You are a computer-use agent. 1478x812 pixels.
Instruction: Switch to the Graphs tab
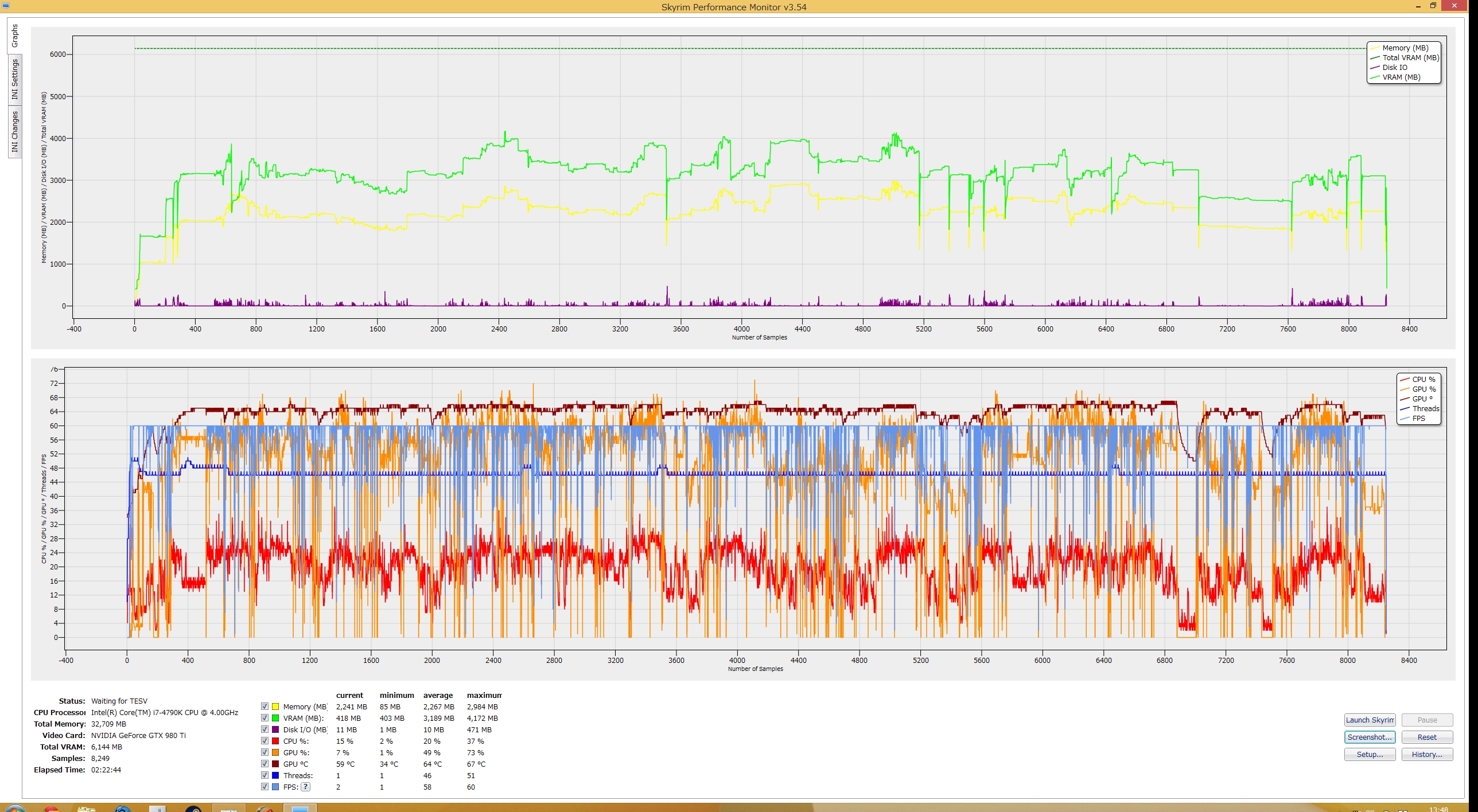pos(15,36)
